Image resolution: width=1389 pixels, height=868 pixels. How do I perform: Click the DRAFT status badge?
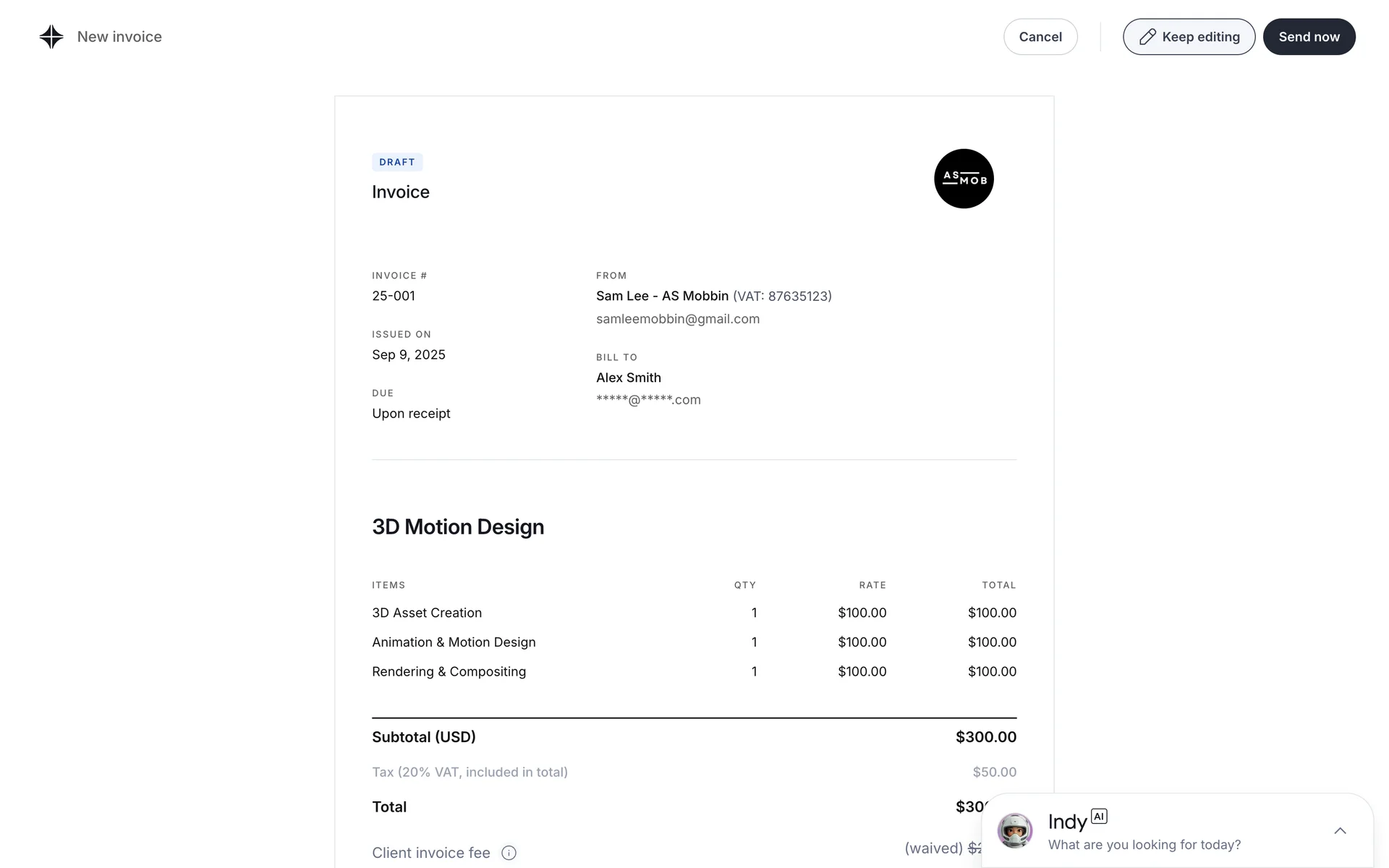397,162
